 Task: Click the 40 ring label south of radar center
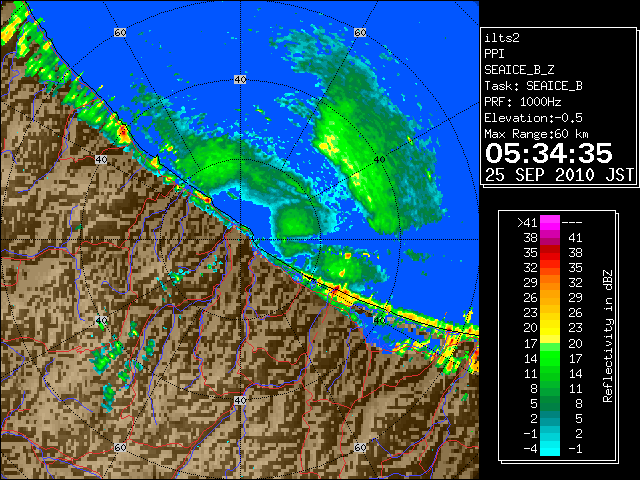(240, 400)
